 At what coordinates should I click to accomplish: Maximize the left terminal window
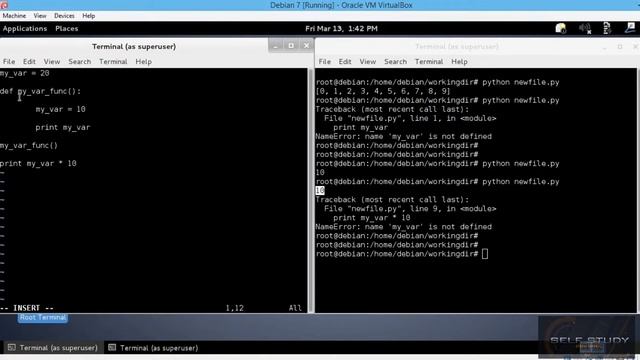[291, 46]
